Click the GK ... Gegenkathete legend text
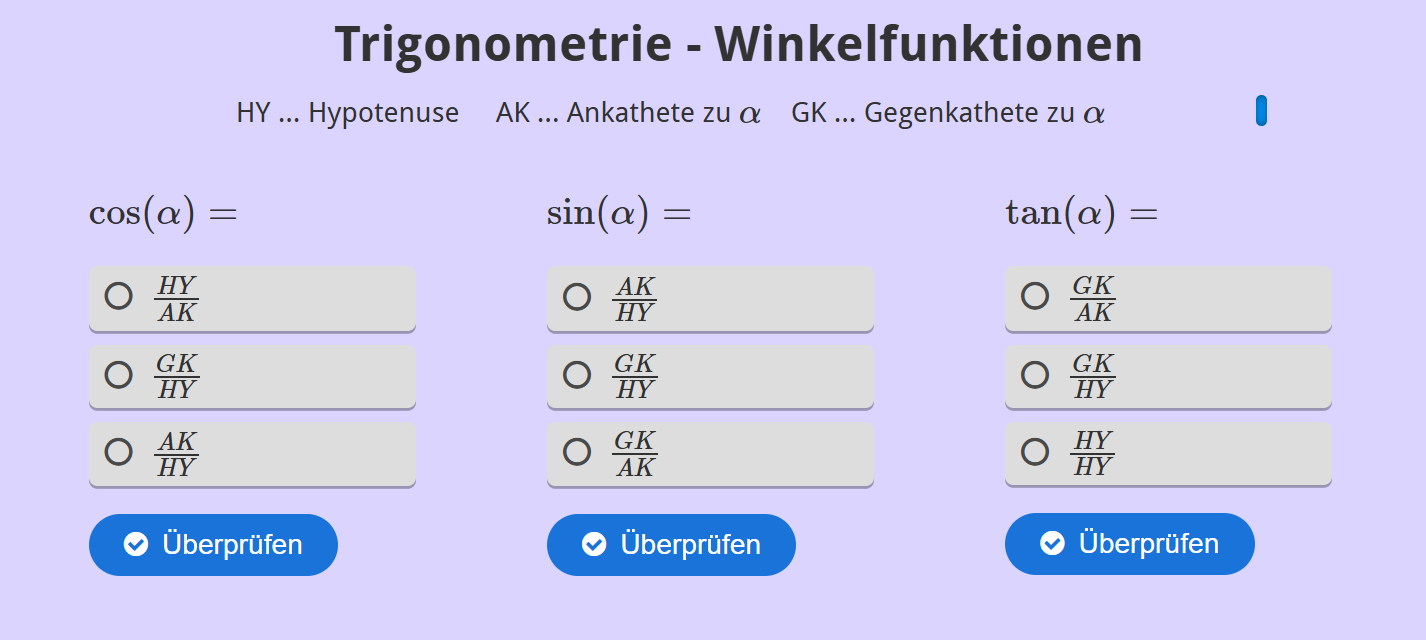 (947, 113)
